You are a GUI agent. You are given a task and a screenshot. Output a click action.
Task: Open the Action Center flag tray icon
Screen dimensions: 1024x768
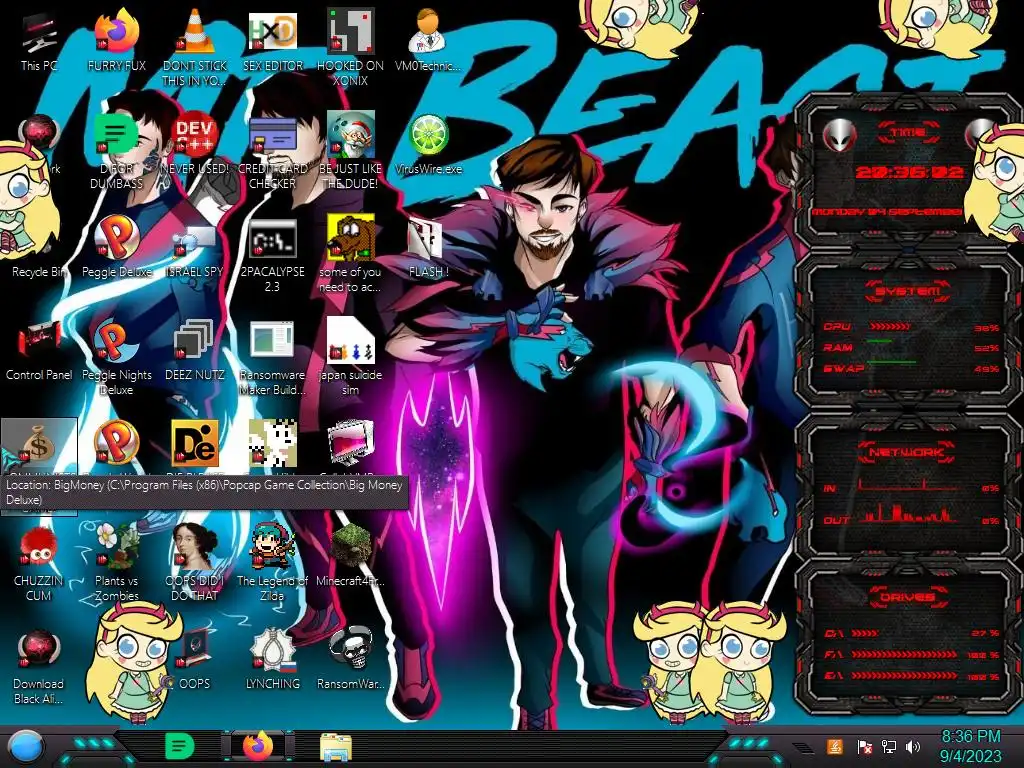pyautogui.click(x=864, y=746)
